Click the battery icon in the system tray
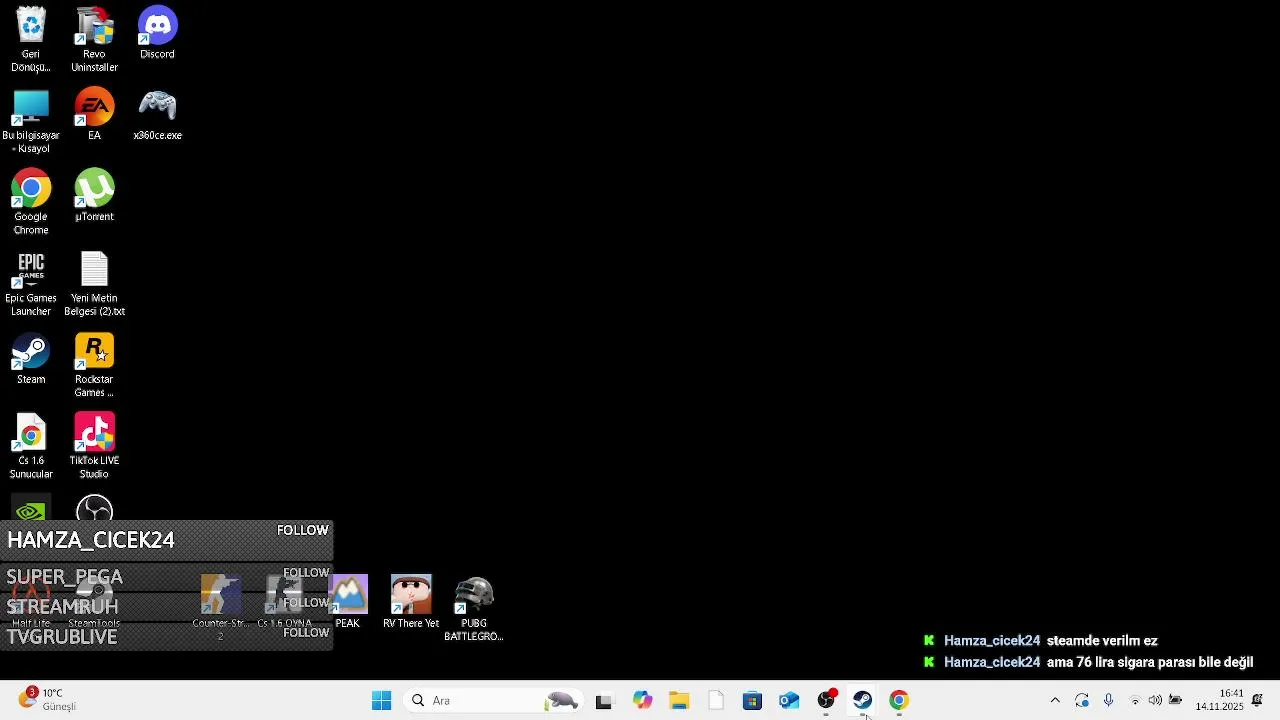Image resolution: width=1280 pixels, height=720 pixels. click(x=1176, y=701)
